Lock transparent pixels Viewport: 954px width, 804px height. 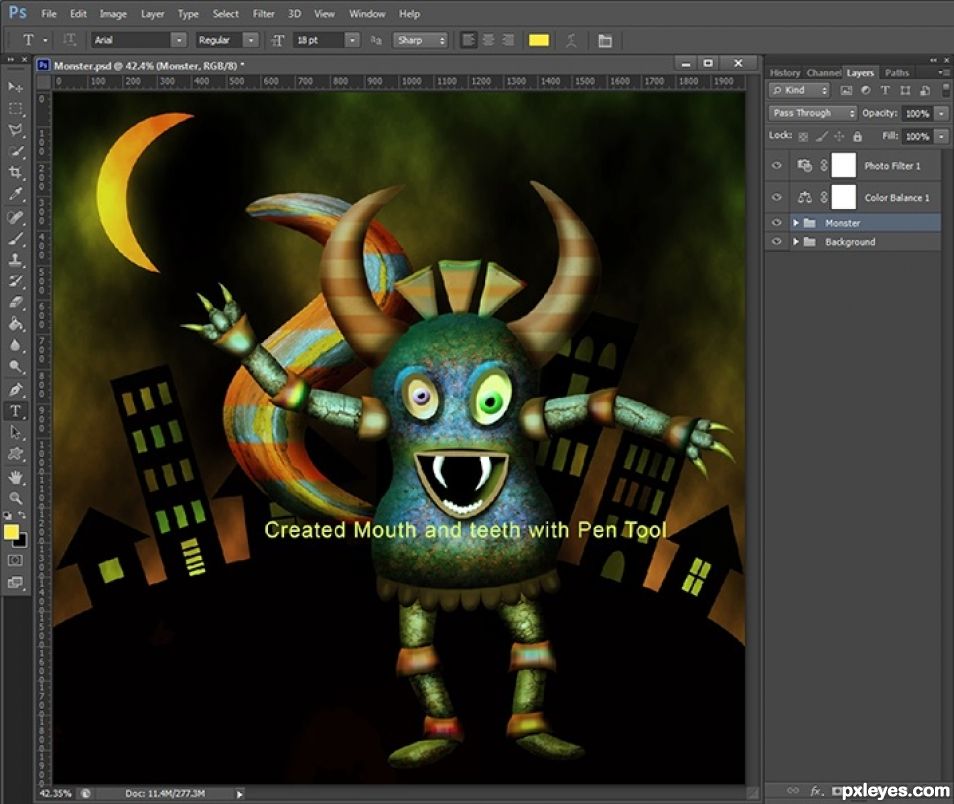pos(803,136)
